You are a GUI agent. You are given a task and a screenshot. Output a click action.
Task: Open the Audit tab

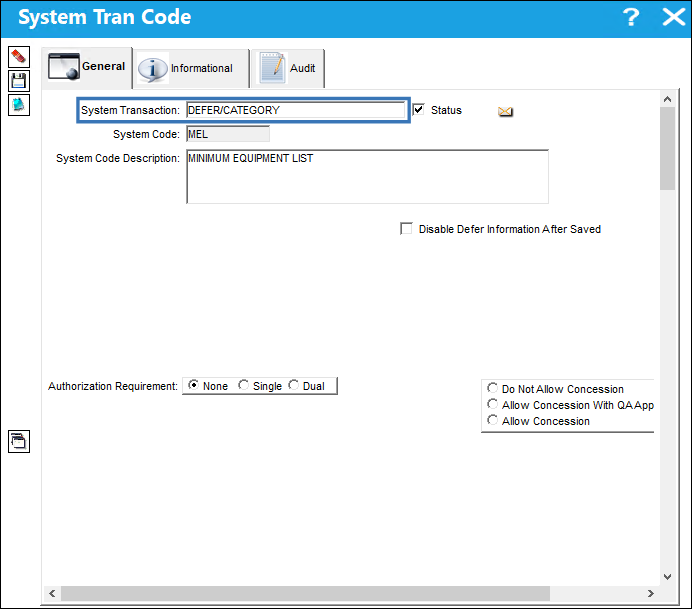point(288,68)
